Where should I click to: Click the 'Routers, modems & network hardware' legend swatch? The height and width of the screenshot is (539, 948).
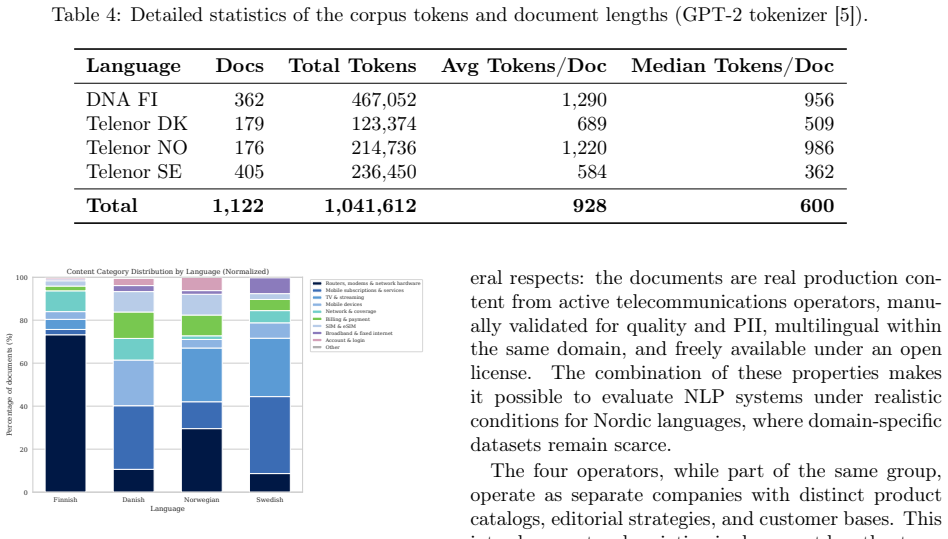coord(317,283)
